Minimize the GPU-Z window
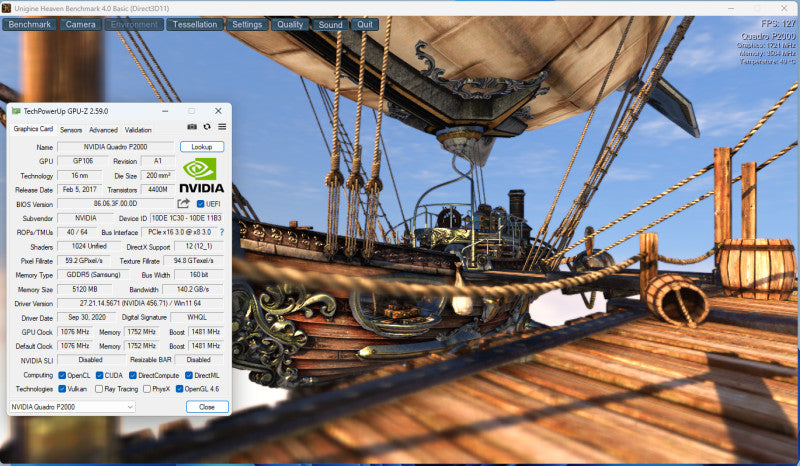Viewport: 800px width, 466px height. coord(165,111)
